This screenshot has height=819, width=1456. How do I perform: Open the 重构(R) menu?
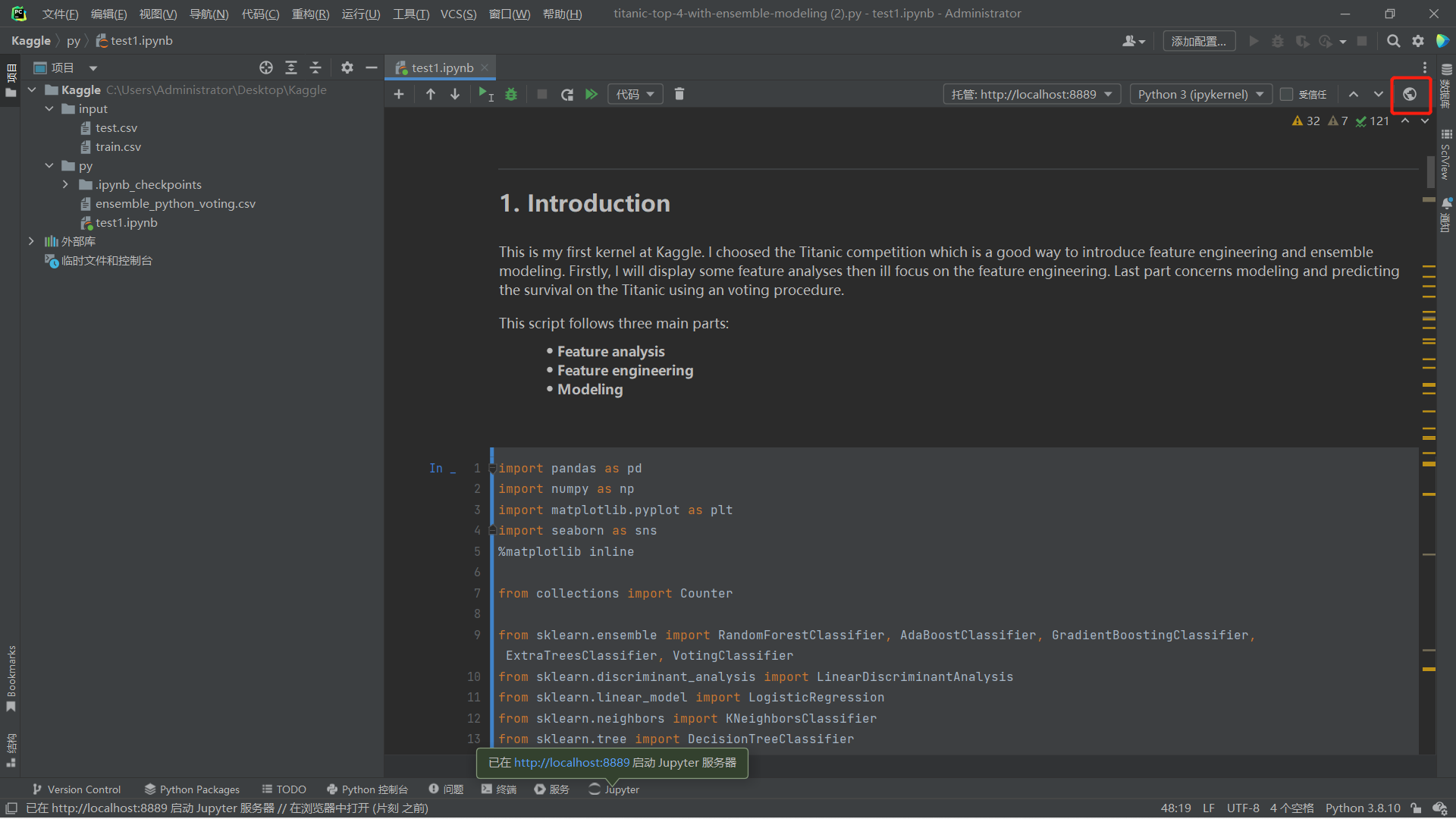coord(310,14)
